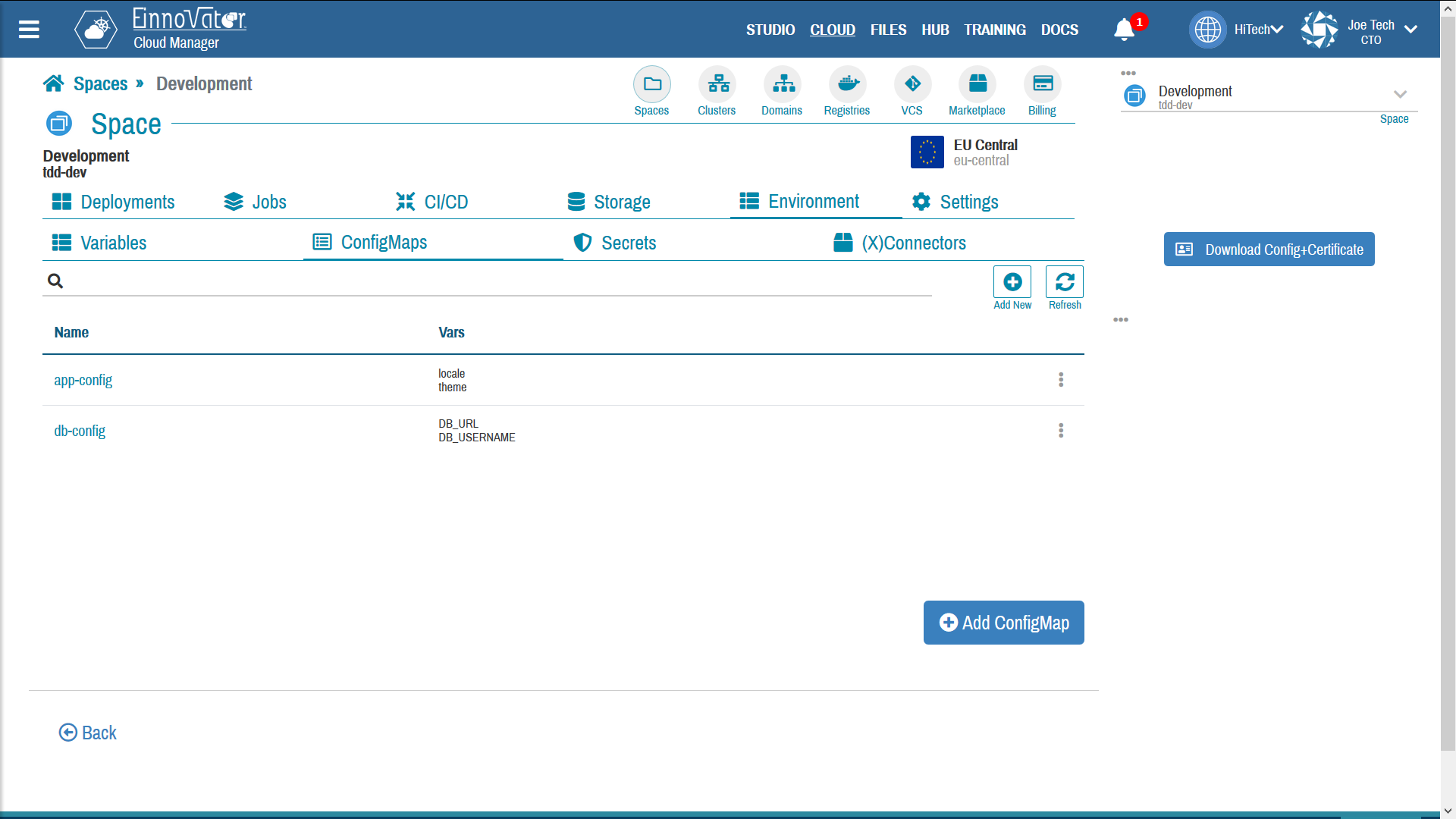Open HUB in the top navigation
This screenshot has width=1456, height=819.
pyautogui.click(x=935, y=30)
